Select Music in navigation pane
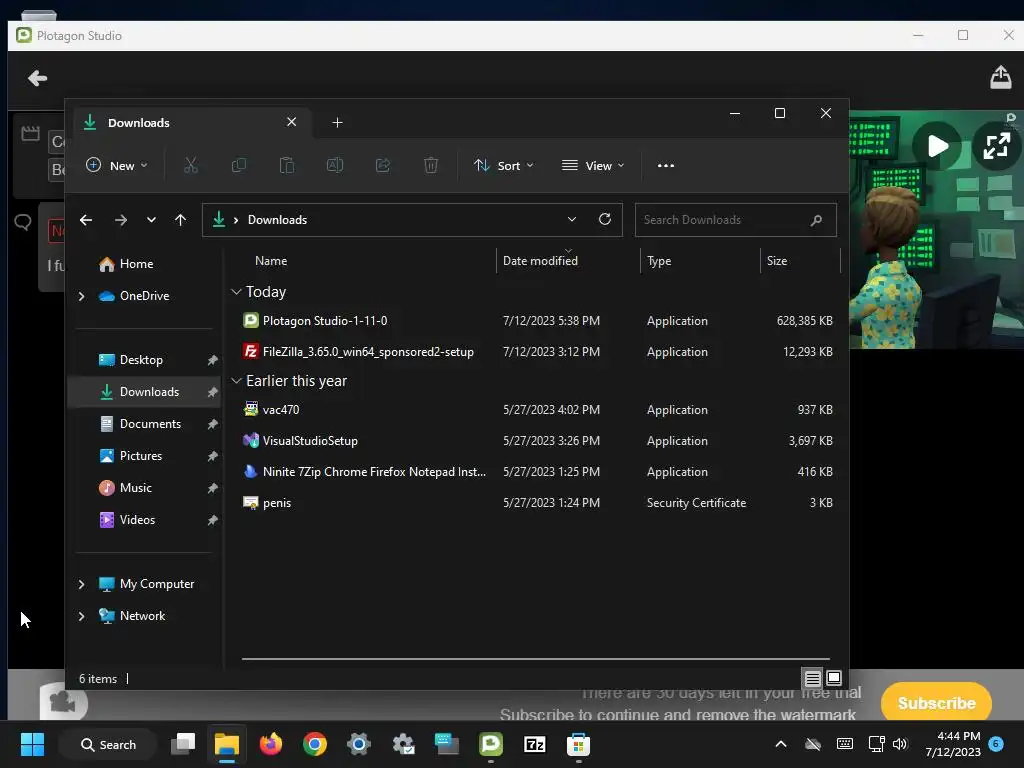 (x=145, y=488)
